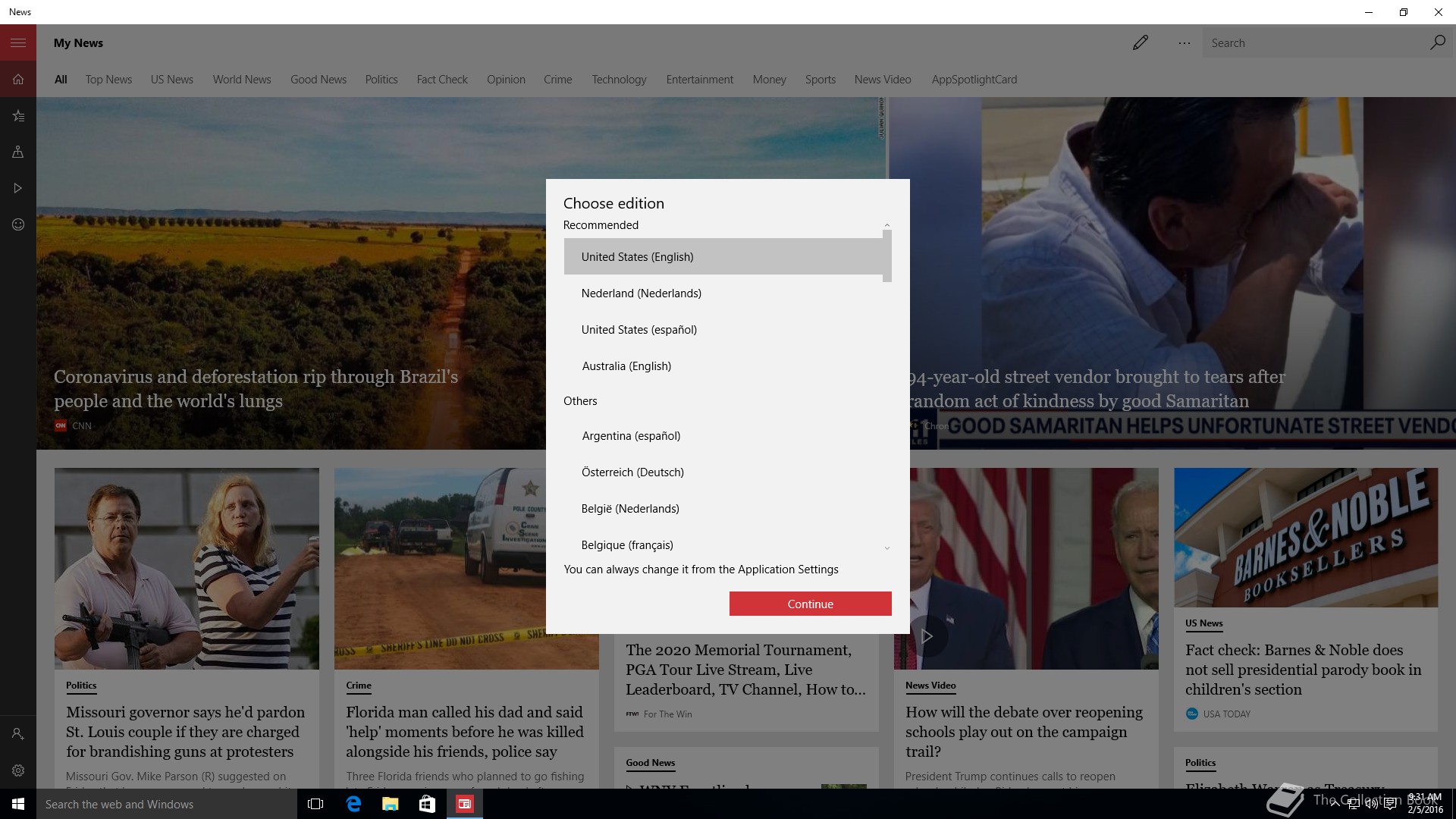The width and height of the screenshot is (1456, 819).
Task: Click the search magnifier icon
Action: coord(1437,42)
